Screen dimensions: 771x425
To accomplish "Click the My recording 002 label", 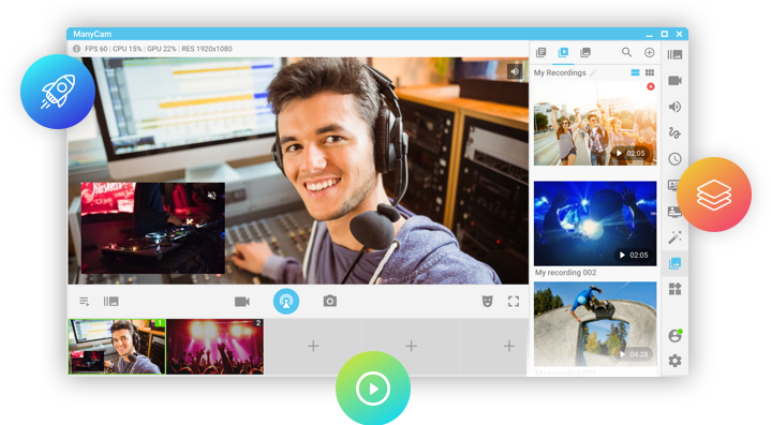I will tap(565, 273).
